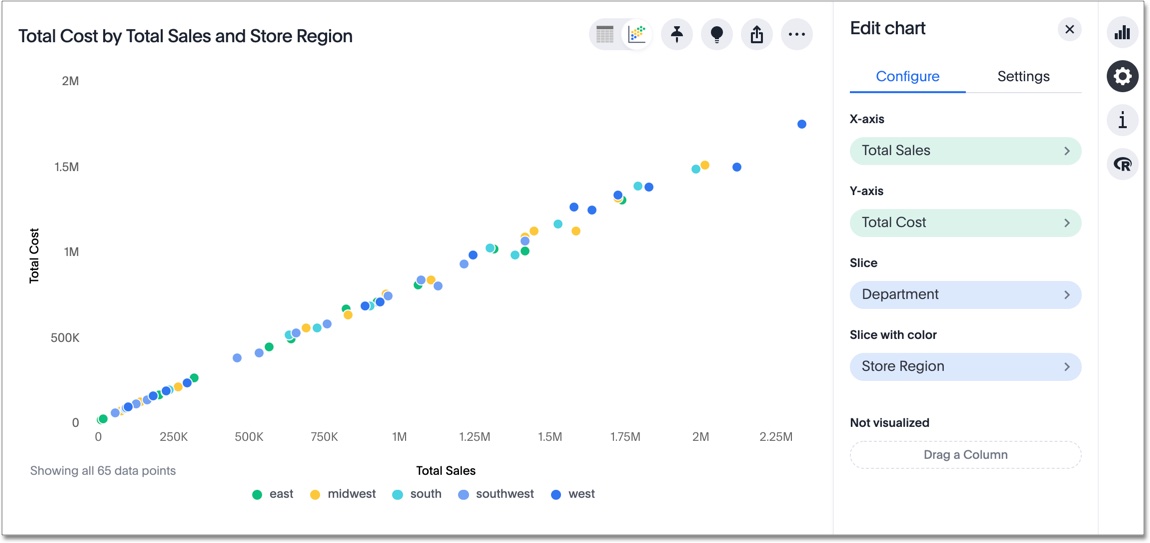The width and height of the screenshot is (1150, 543).
Task: Click the 2.25M x-axis label
Action: (776, 437)
